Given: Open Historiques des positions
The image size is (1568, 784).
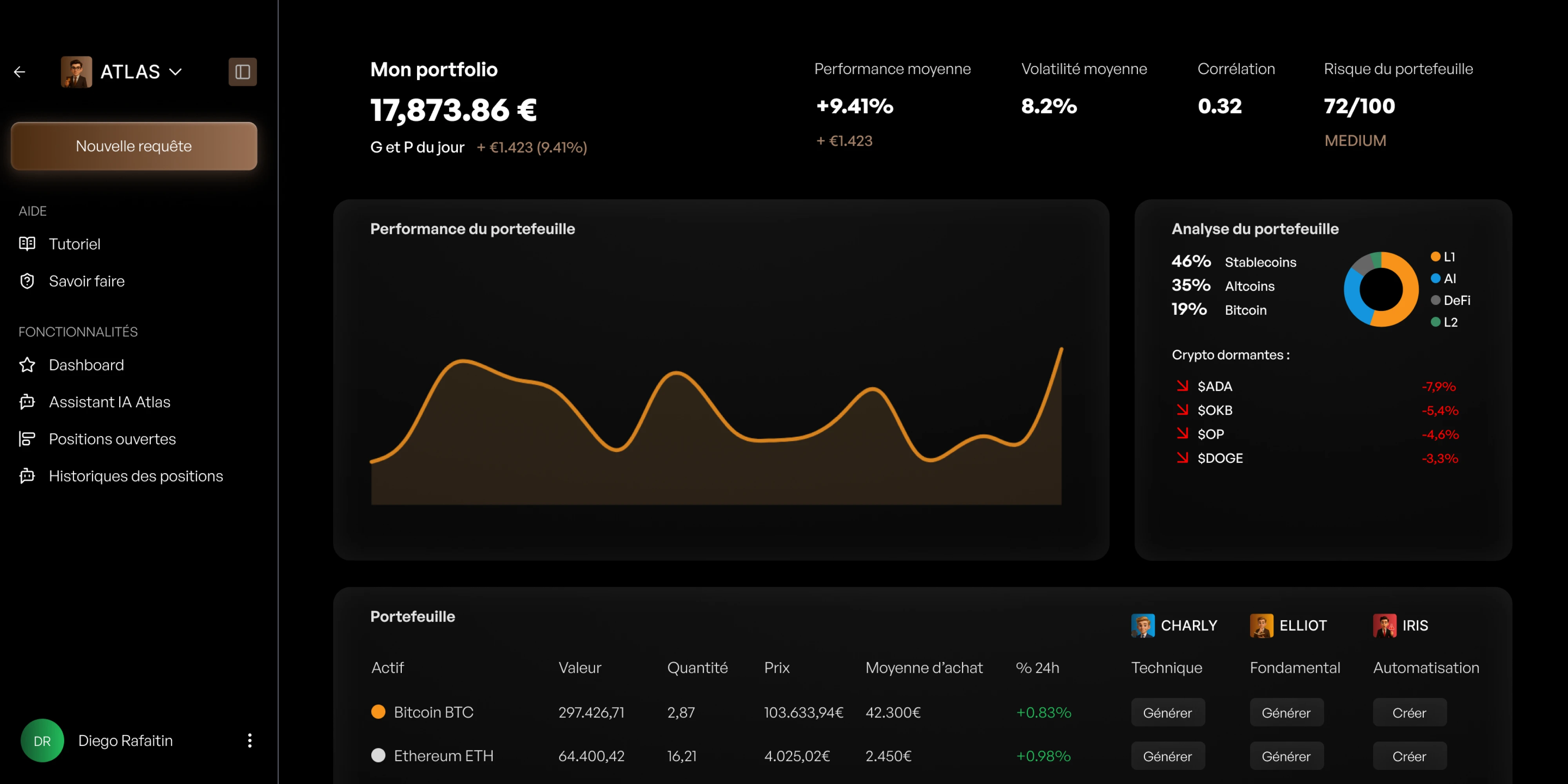Looking at the screenshot, I should point(136,477).
